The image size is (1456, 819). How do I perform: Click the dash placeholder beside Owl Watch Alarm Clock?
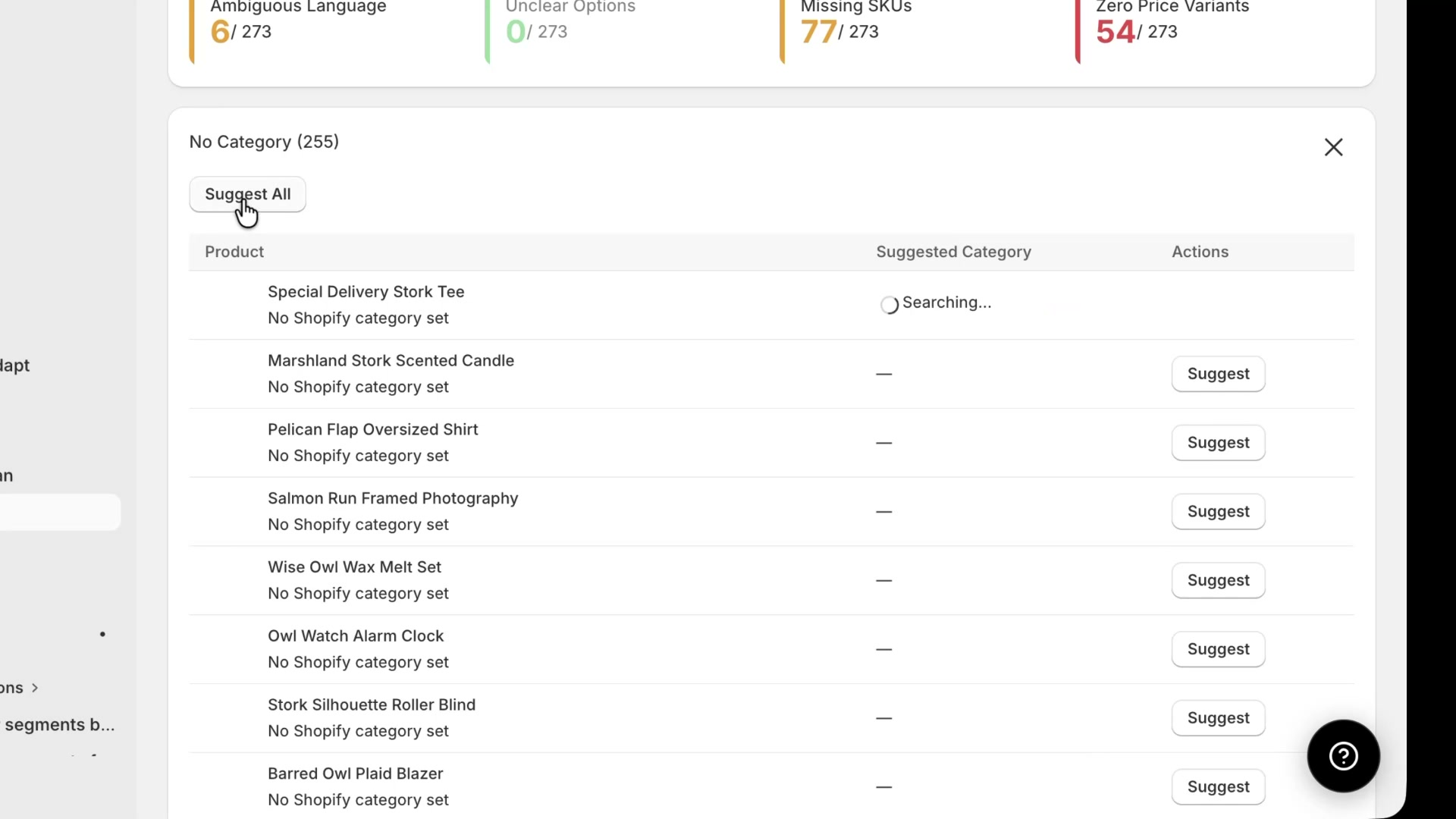884,649
